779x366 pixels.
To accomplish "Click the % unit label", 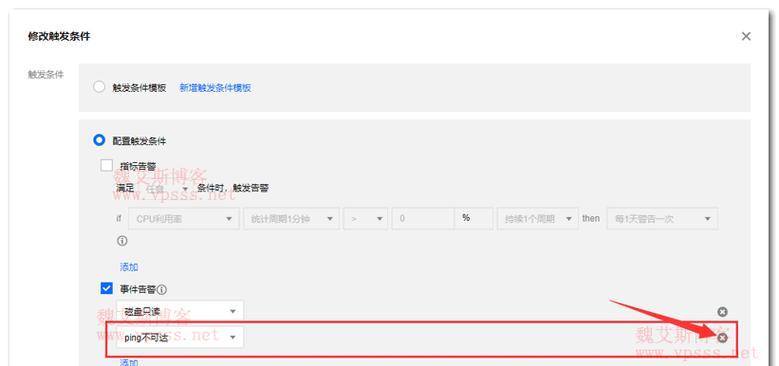I will 466,218.
